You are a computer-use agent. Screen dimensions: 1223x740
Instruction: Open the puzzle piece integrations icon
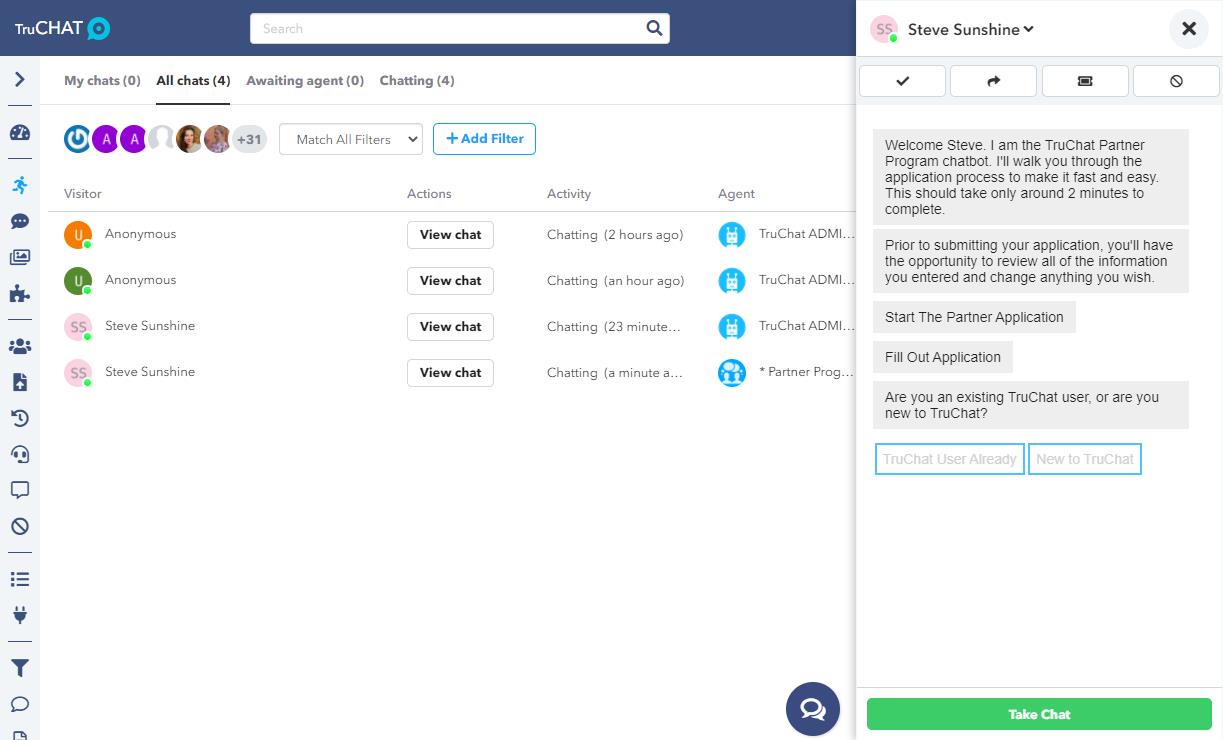(19, 294)
